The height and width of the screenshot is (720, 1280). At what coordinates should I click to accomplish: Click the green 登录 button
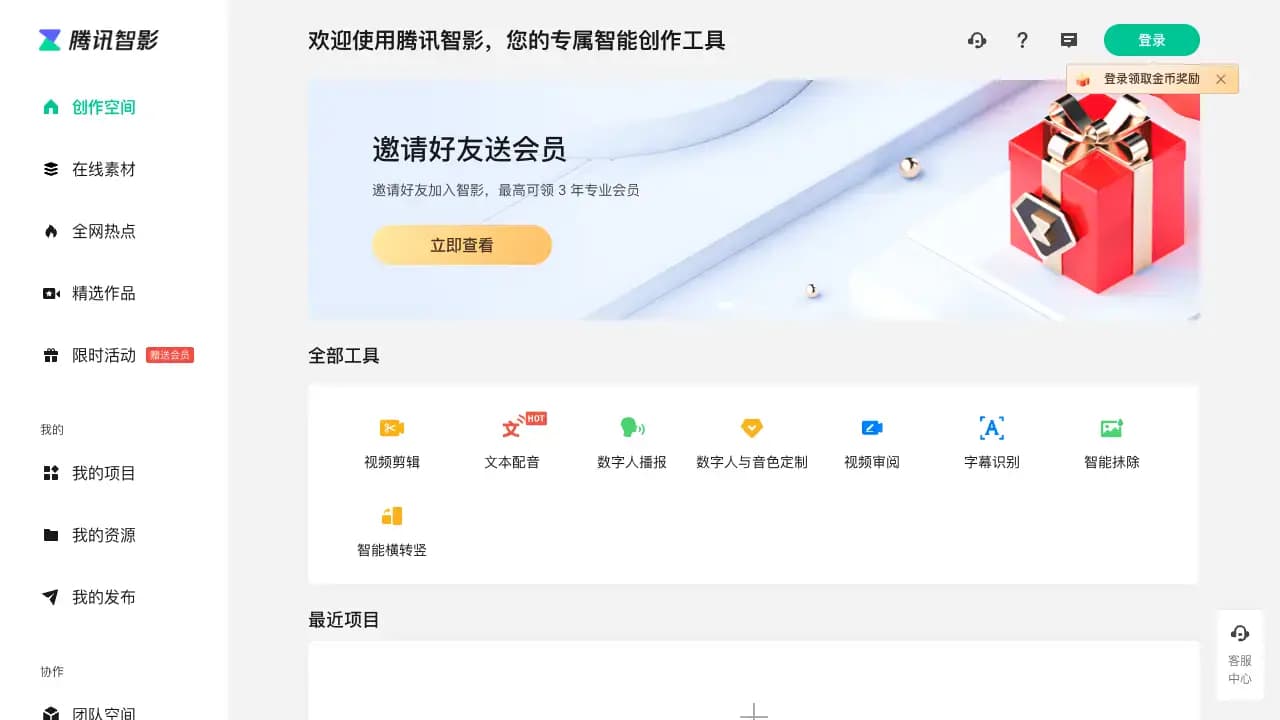[1152, 40]
